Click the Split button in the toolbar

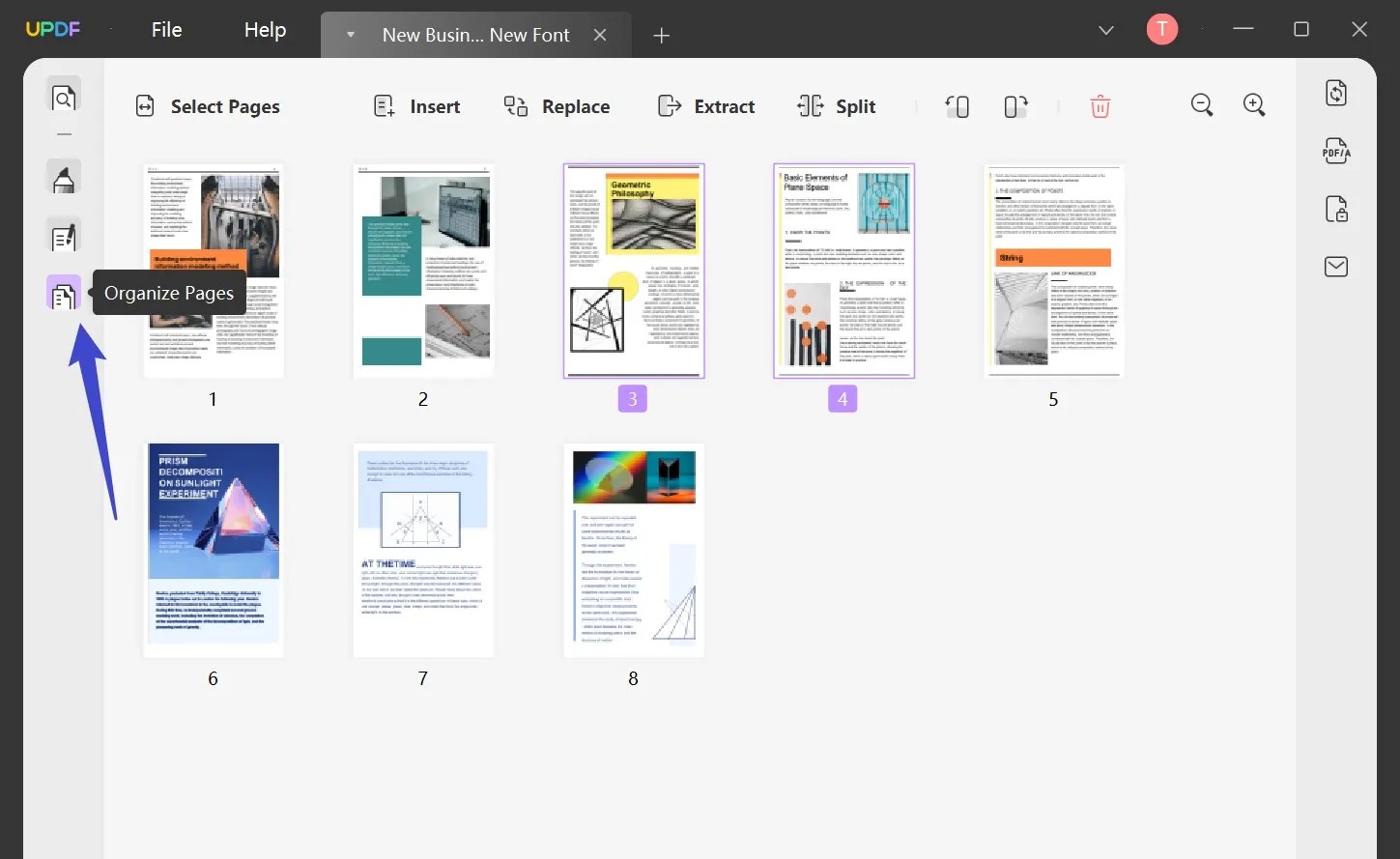837,106
